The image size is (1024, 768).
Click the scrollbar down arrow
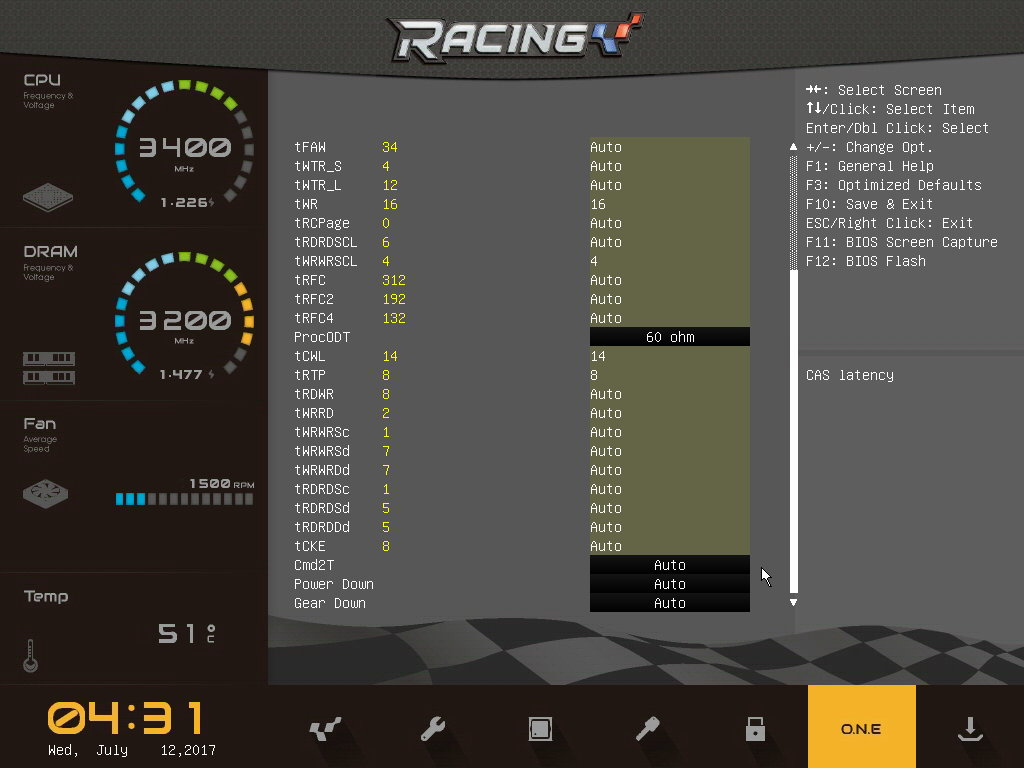click(794, 602)
